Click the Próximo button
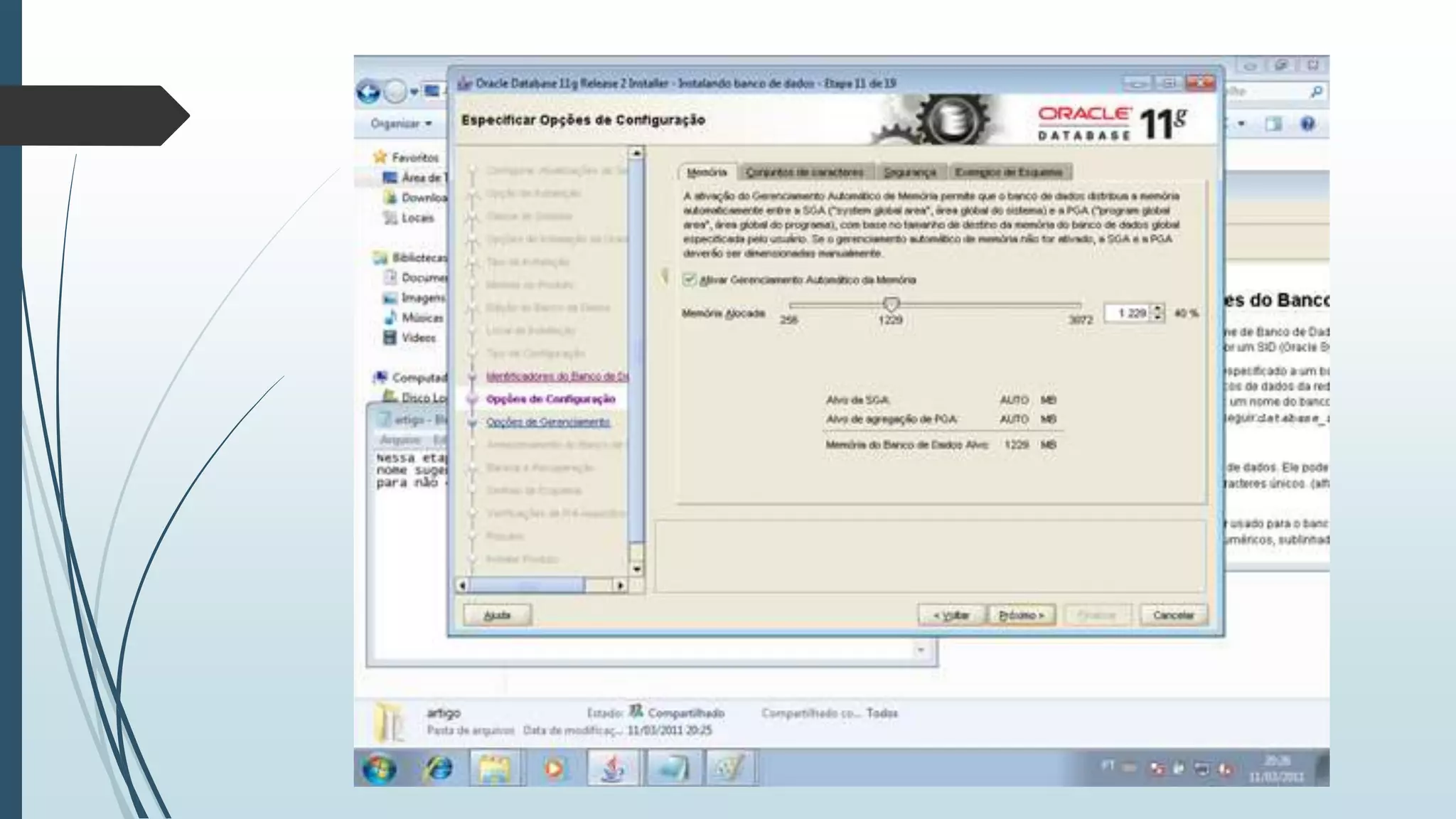This screenshot has height=819, width=1456. point(1022,615)
